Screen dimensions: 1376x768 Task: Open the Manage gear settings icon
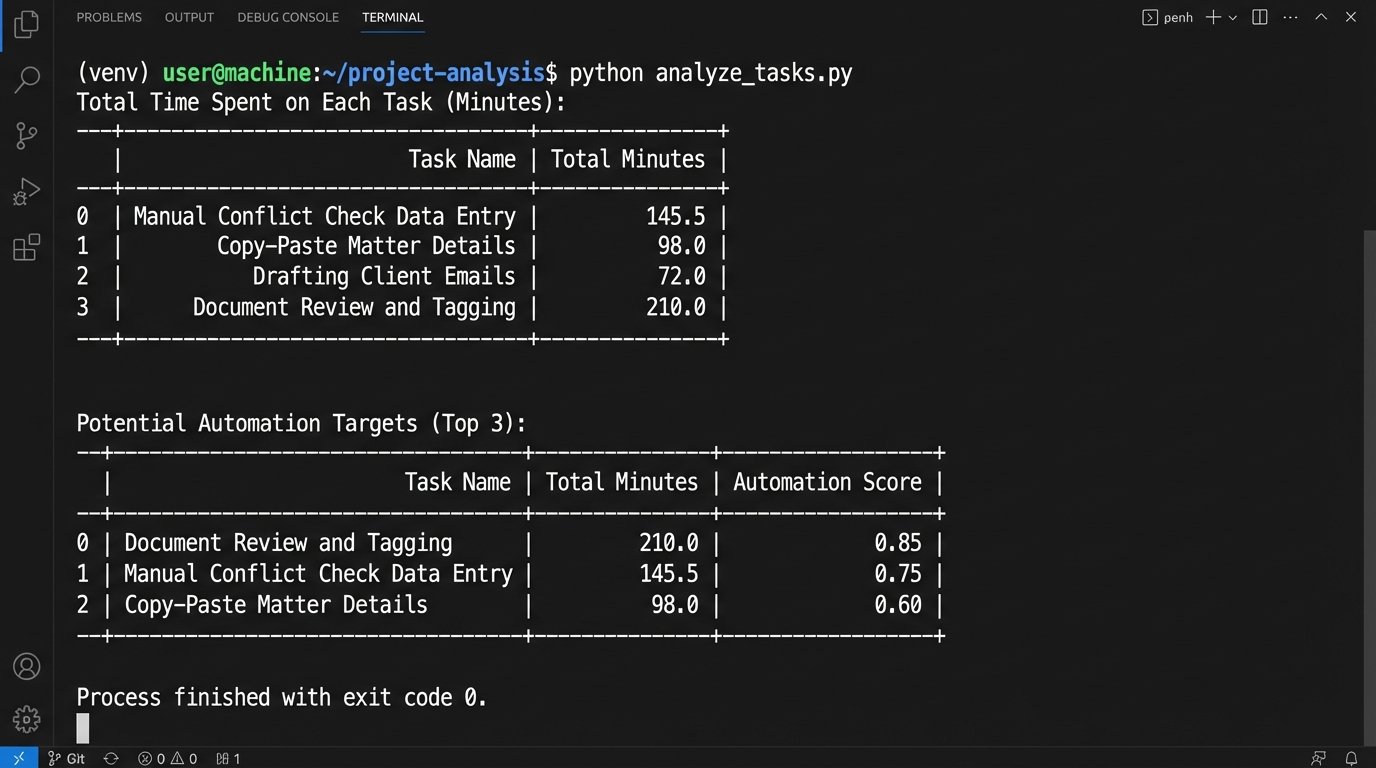pos(26,718)
